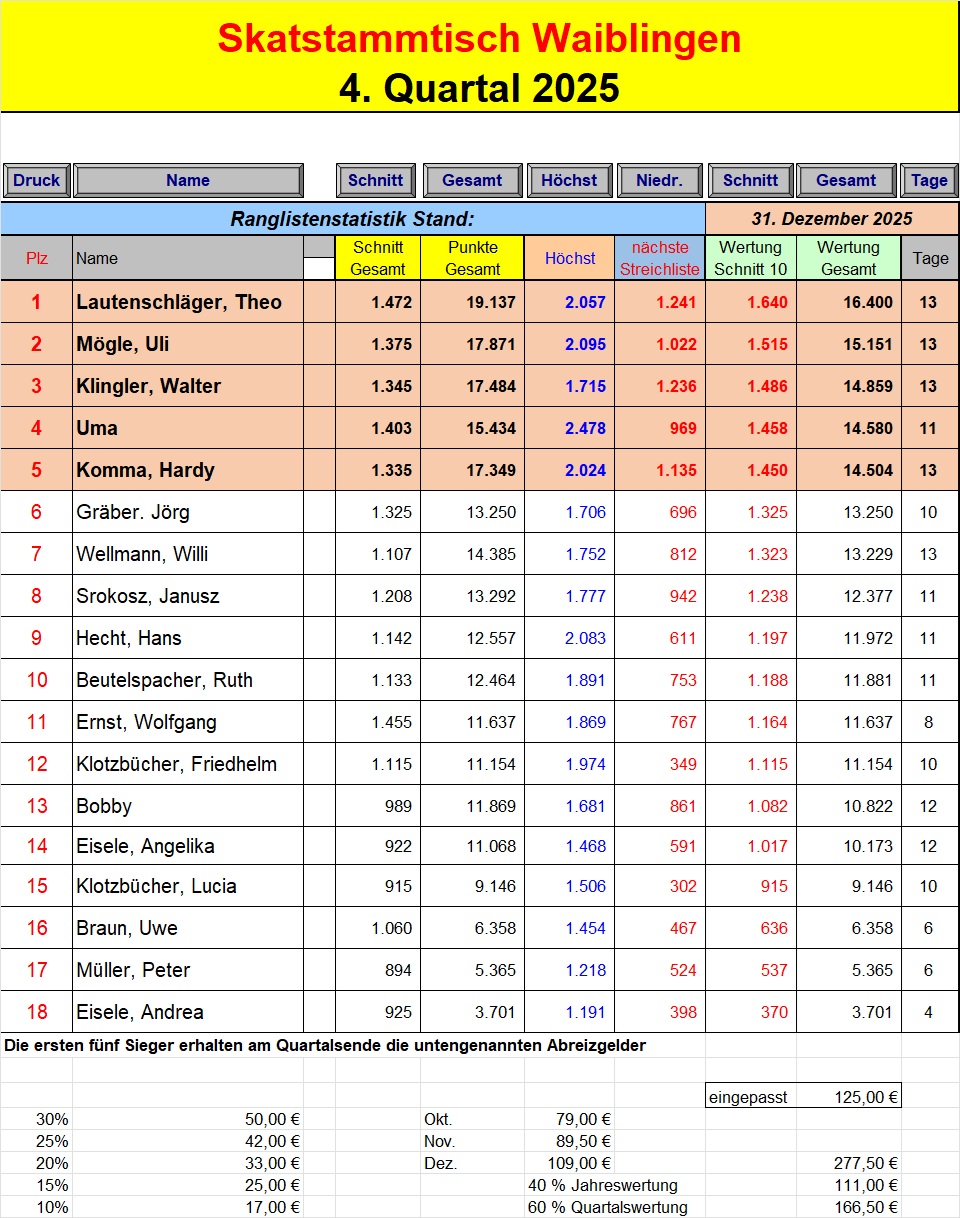Click Gesamt button above Wertung Gesamt column
The height and width of the screenshot is (1218, 960).
pos(846,181)
